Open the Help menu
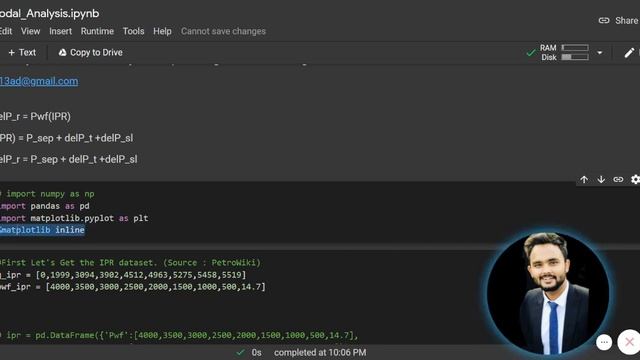The width and height of the screenshot is (640, 360). (x=162, y=31)
